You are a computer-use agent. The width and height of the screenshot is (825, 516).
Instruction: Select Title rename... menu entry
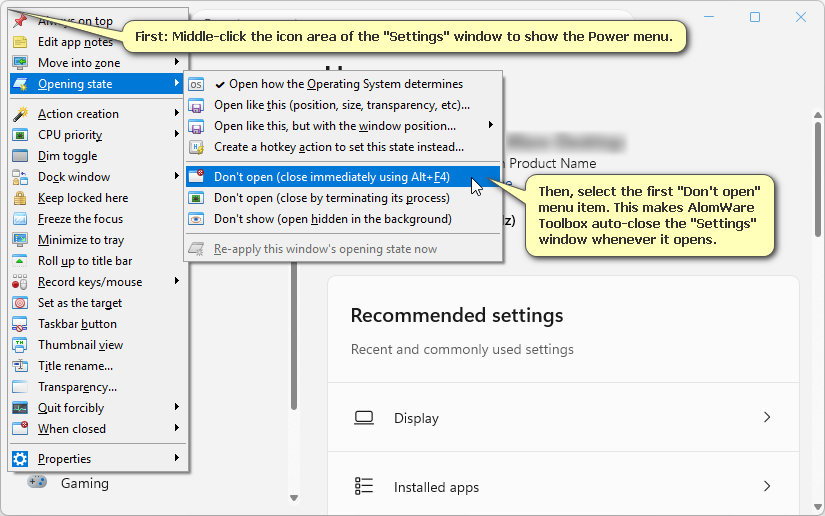pos(98,366)
